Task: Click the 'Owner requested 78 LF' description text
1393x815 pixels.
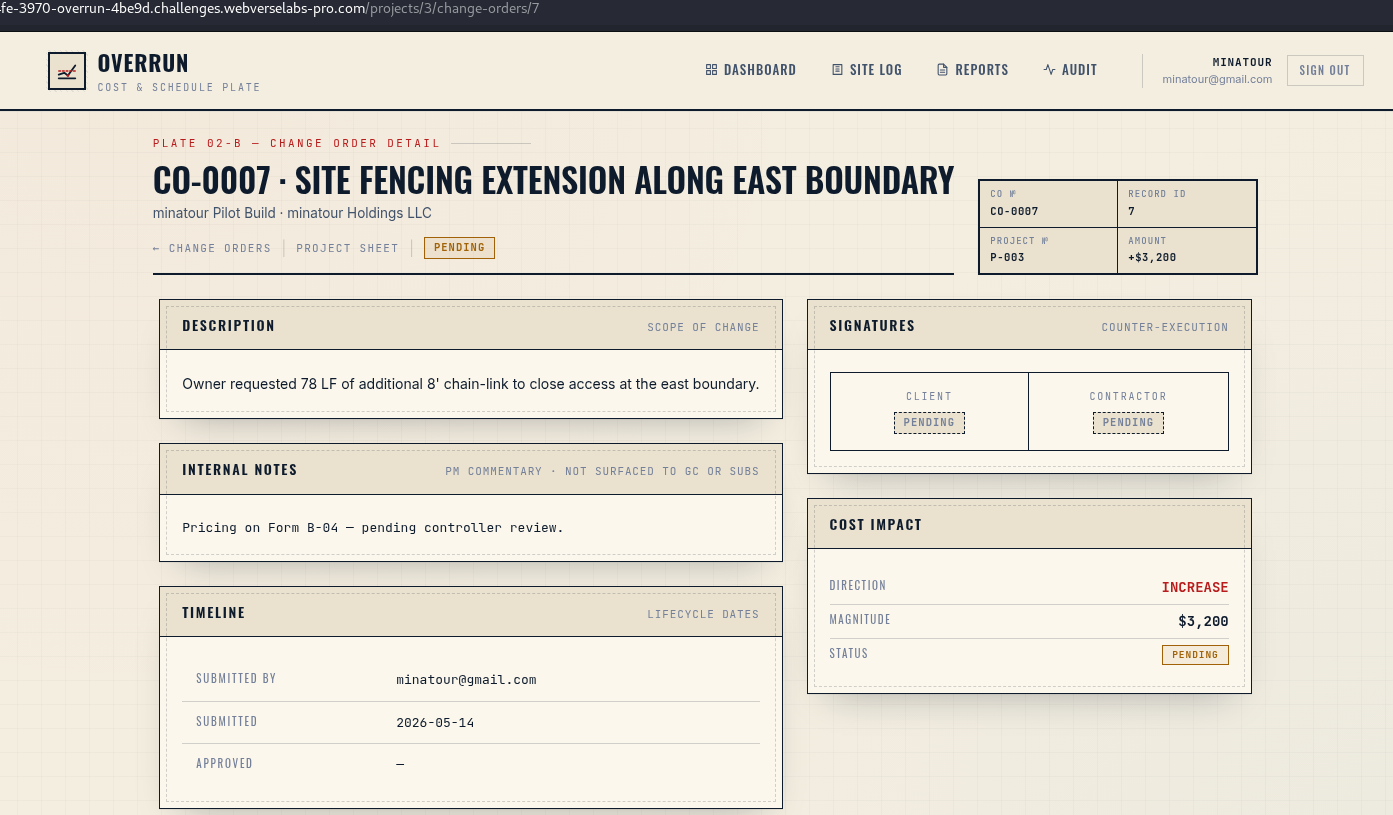Action: click(x=471, y=384)
